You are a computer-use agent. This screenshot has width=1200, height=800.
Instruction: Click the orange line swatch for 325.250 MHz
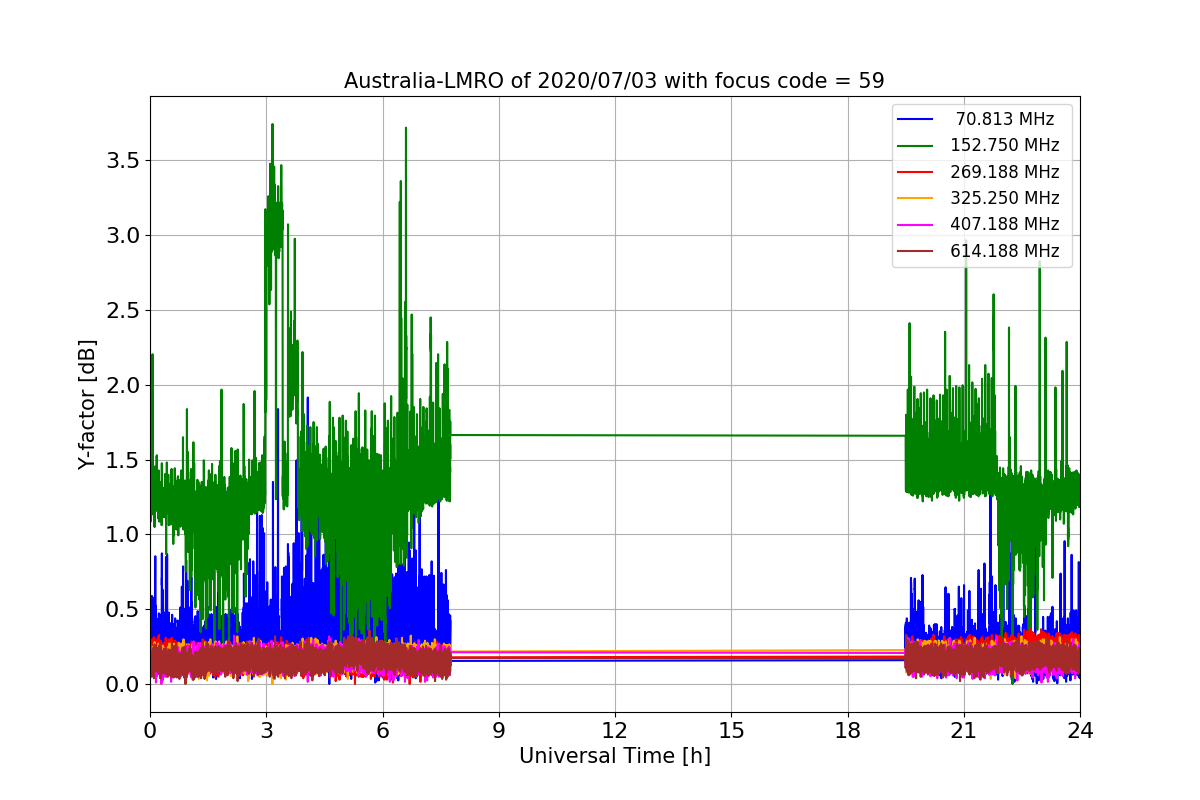pos(916,198)
